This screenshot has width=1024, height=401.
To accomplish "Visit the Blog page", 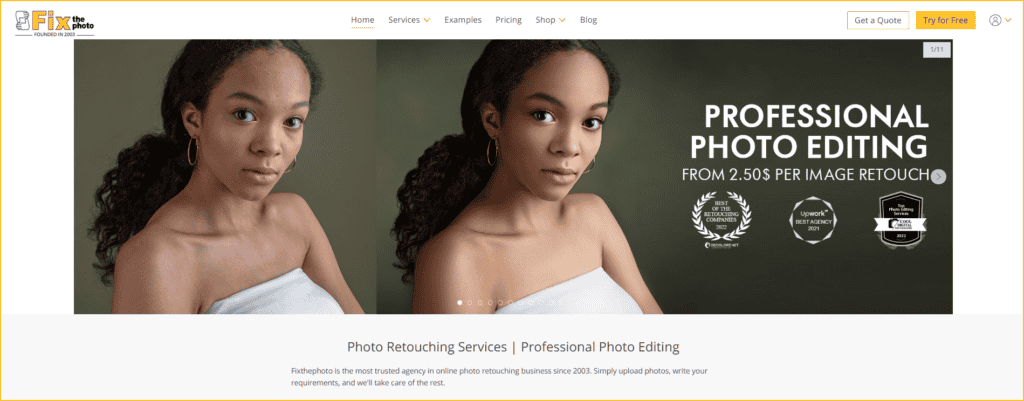I will (588, 20).
